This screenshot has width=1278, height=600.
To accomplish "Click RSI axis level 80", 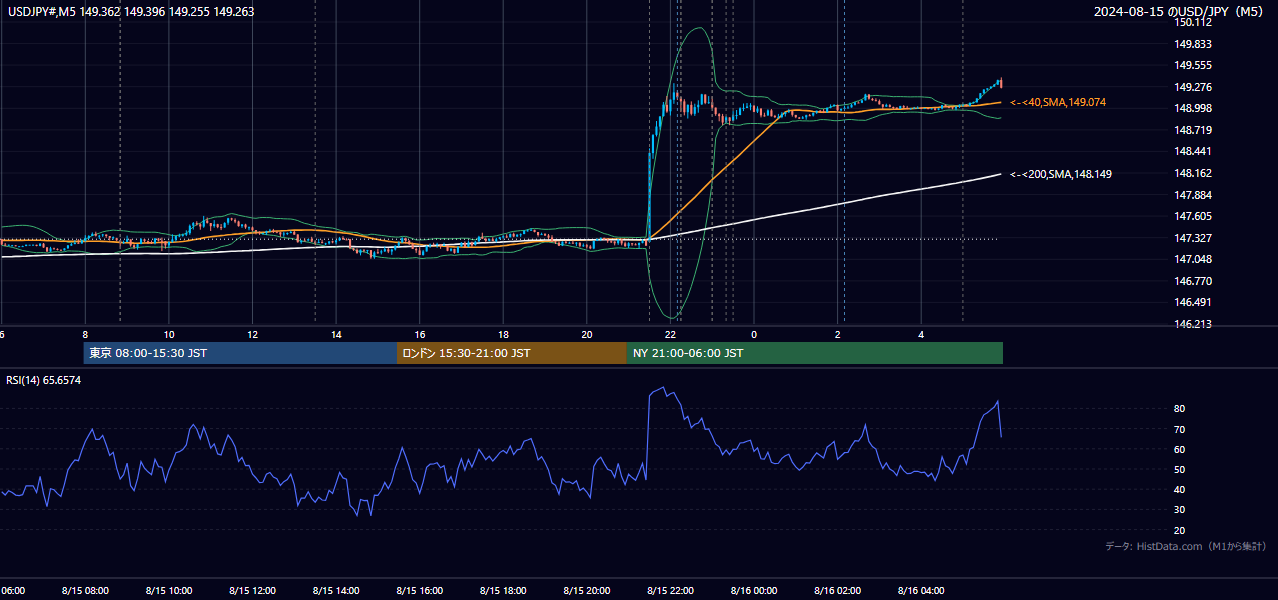I will point(1180,409).
